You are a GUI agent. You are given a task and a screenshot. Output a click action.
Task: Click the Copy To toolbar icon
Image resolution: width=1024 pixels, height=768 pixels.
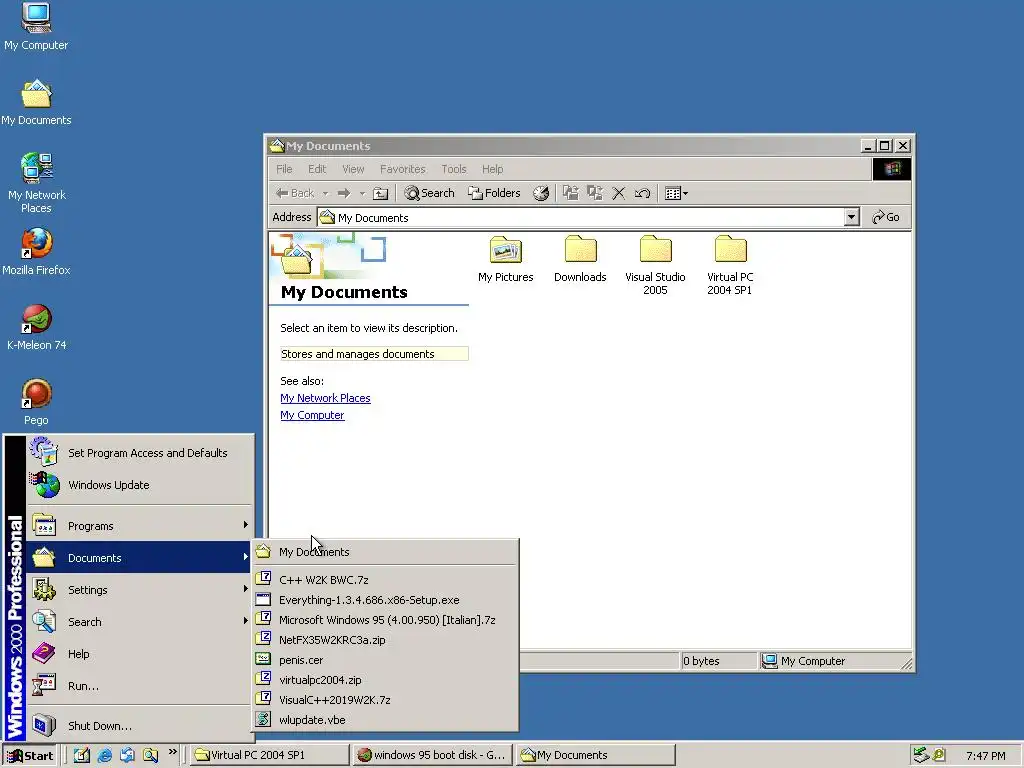(x=595, y=193)
